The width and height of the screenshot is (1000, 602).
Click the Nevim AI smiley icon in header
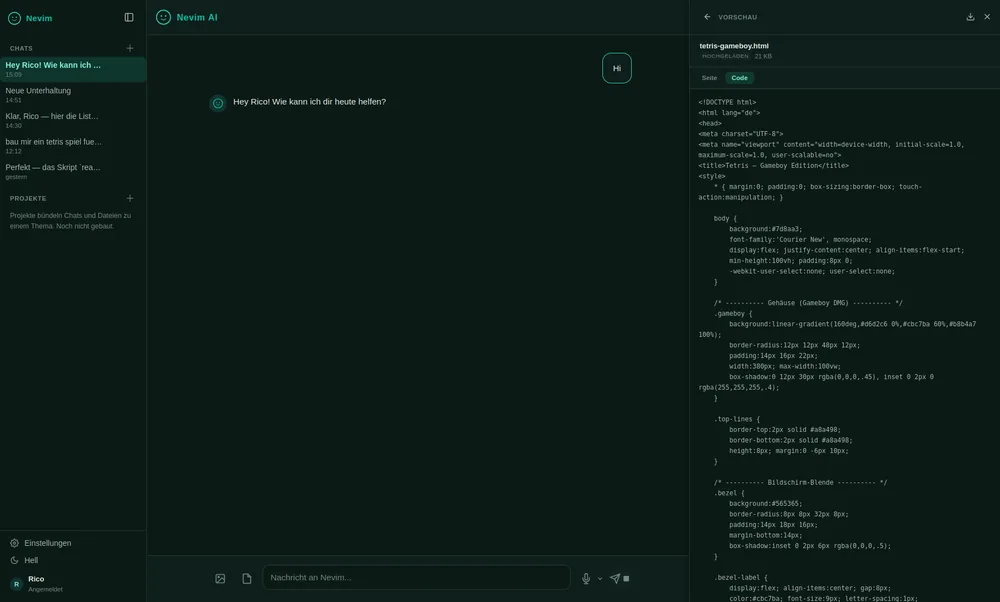click(x=163, y=17)
